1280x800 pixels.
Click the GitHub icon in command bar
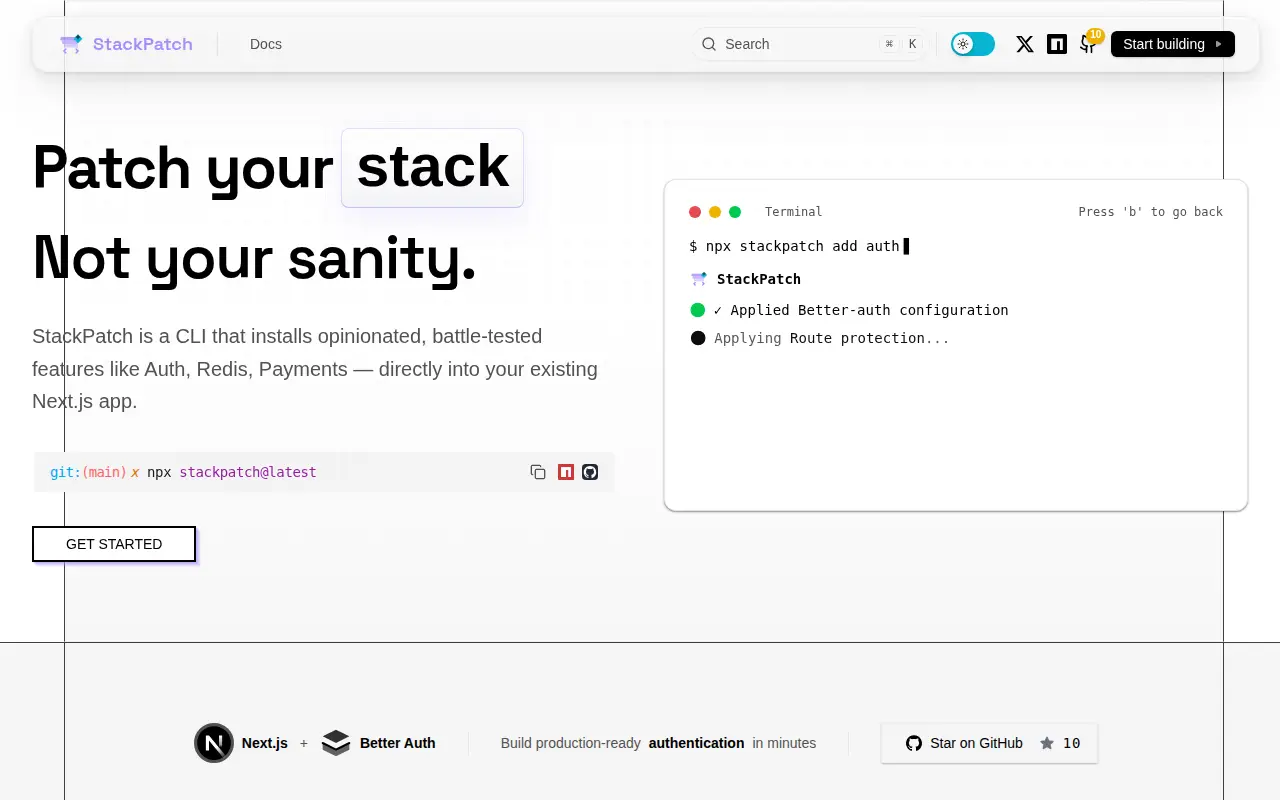(590, 472)
